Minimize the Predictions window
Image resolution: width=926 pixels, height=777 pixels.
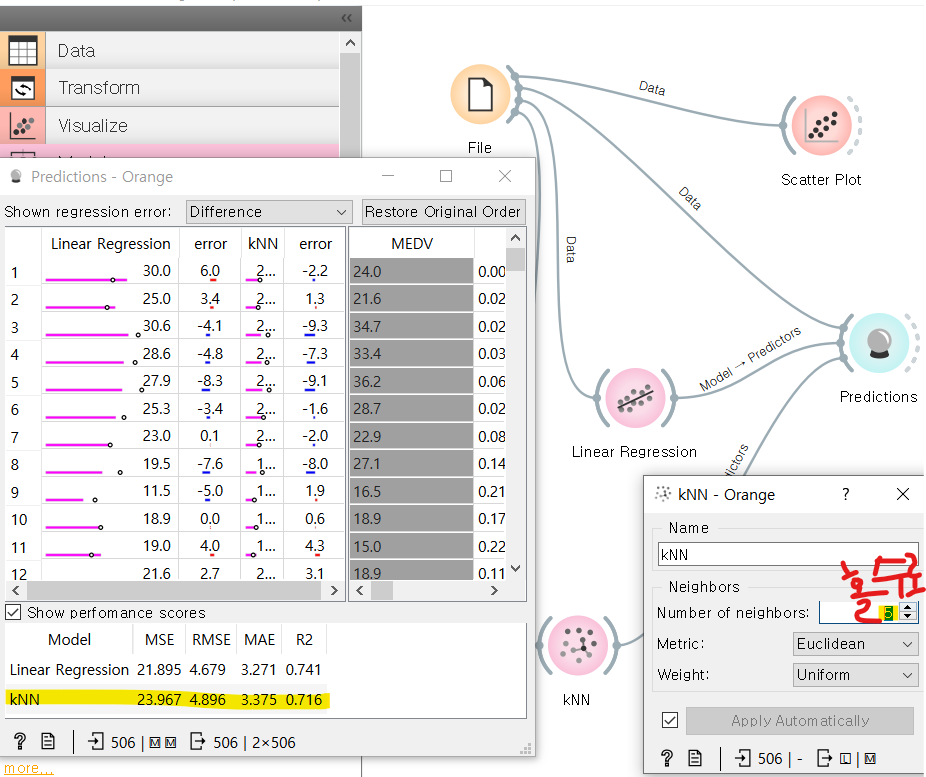[x=388, y=176]
